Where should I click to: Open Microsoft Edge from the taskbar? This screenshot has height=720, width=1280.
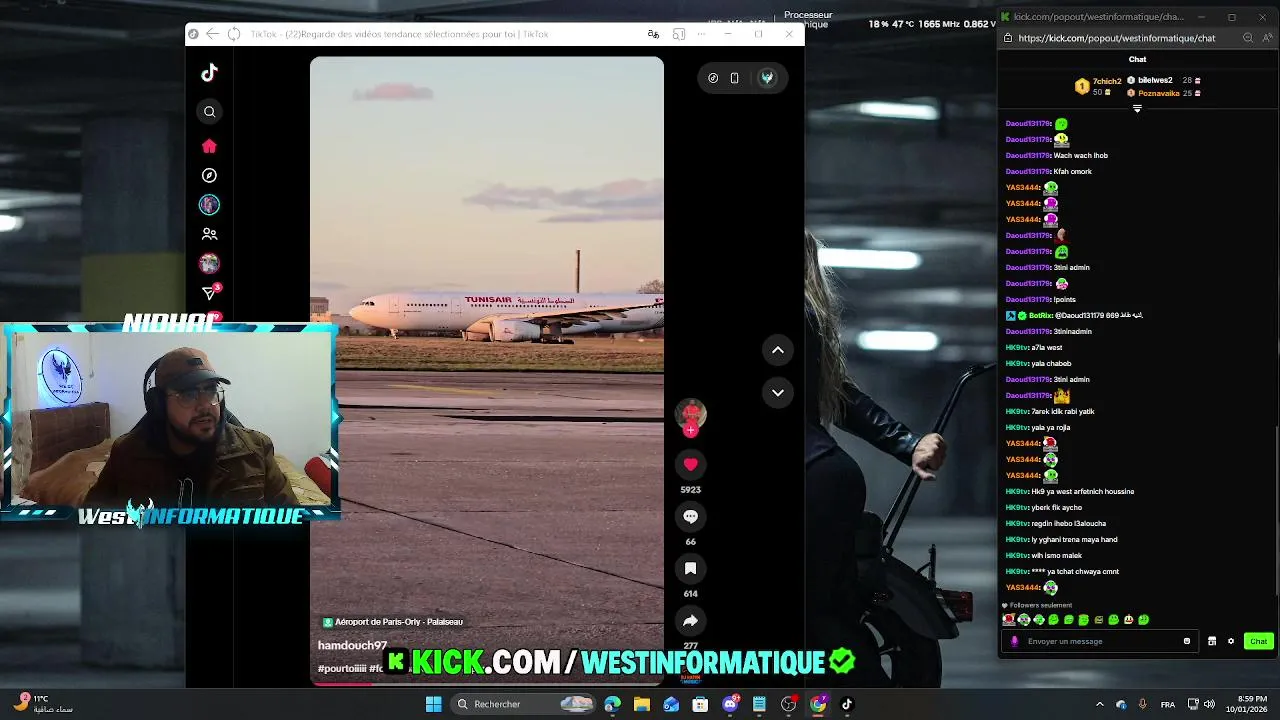point(612,704)
